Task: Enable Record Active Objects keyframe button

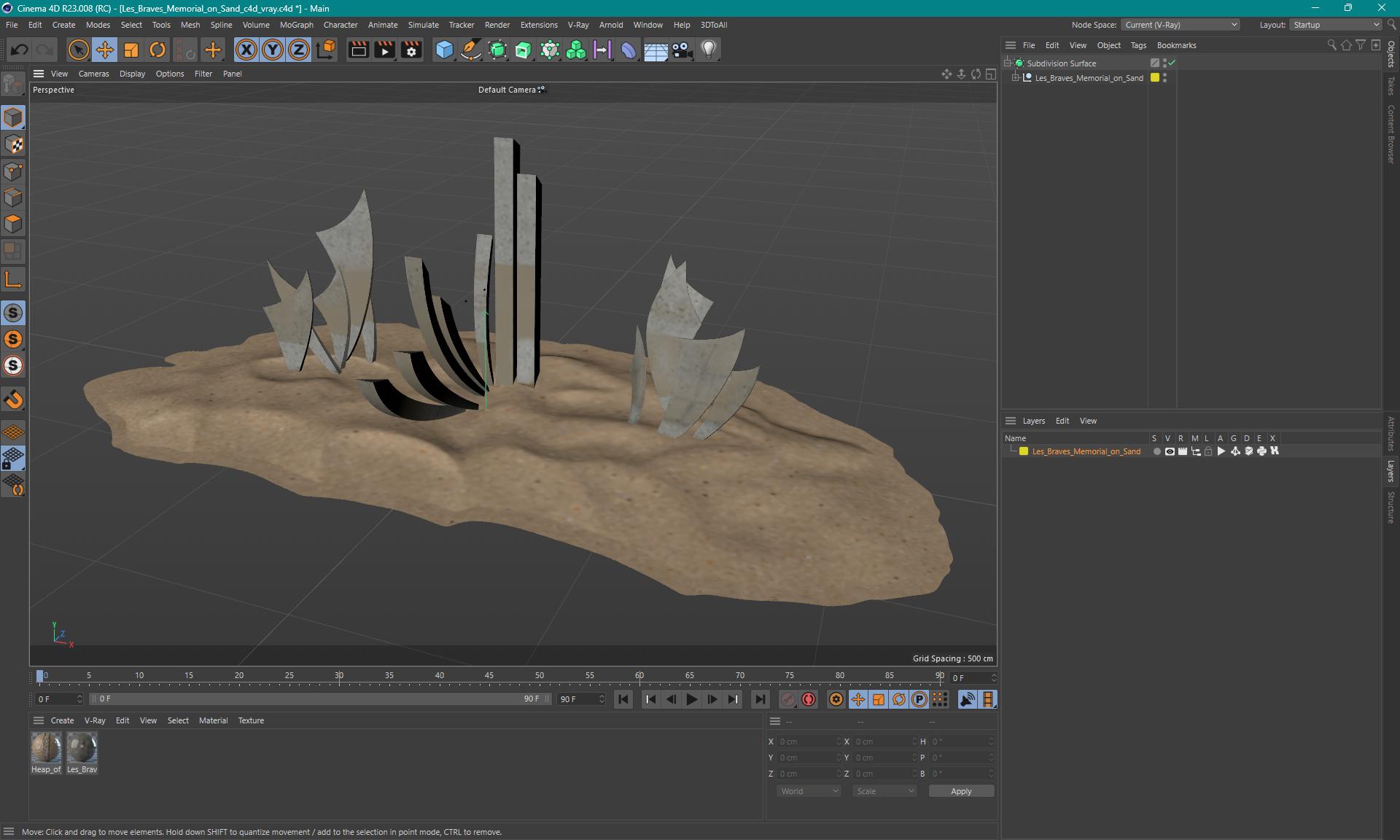Action: (x=788, y=699)
